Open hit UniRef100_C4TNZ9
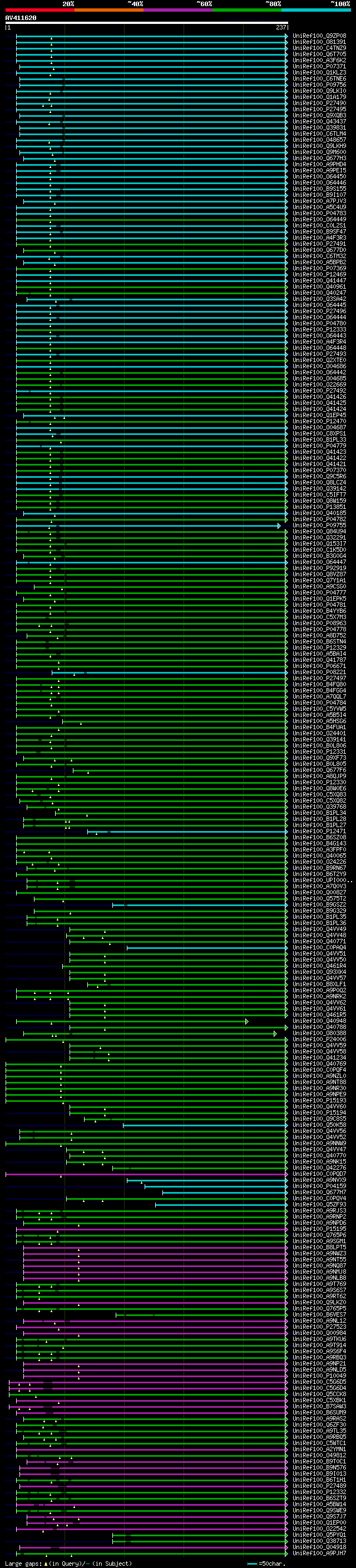356x1568 pixels. click(x=319, y=48)
